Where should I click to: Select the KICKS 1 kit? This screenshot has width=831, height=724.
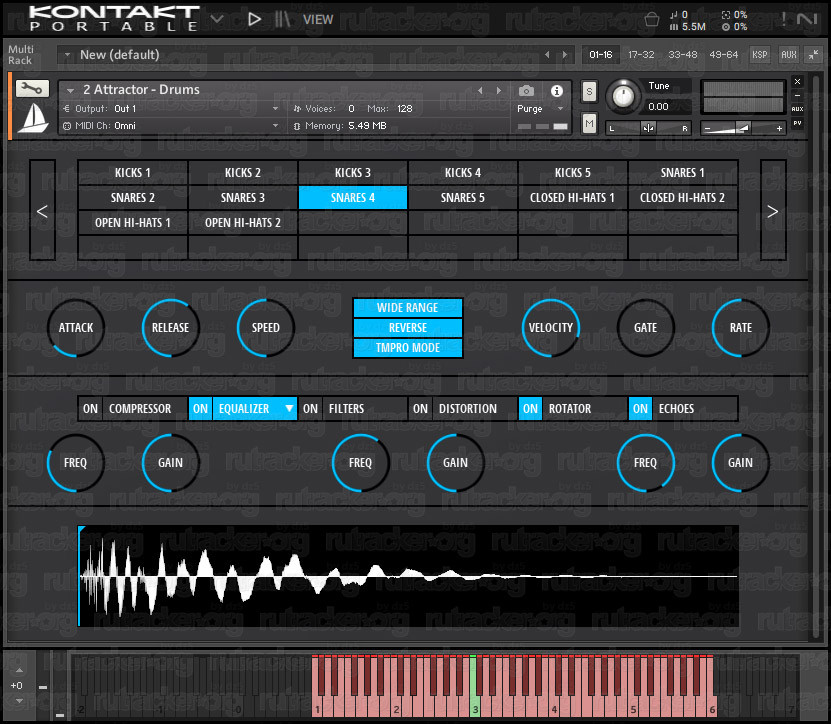[x=133, y=173]
